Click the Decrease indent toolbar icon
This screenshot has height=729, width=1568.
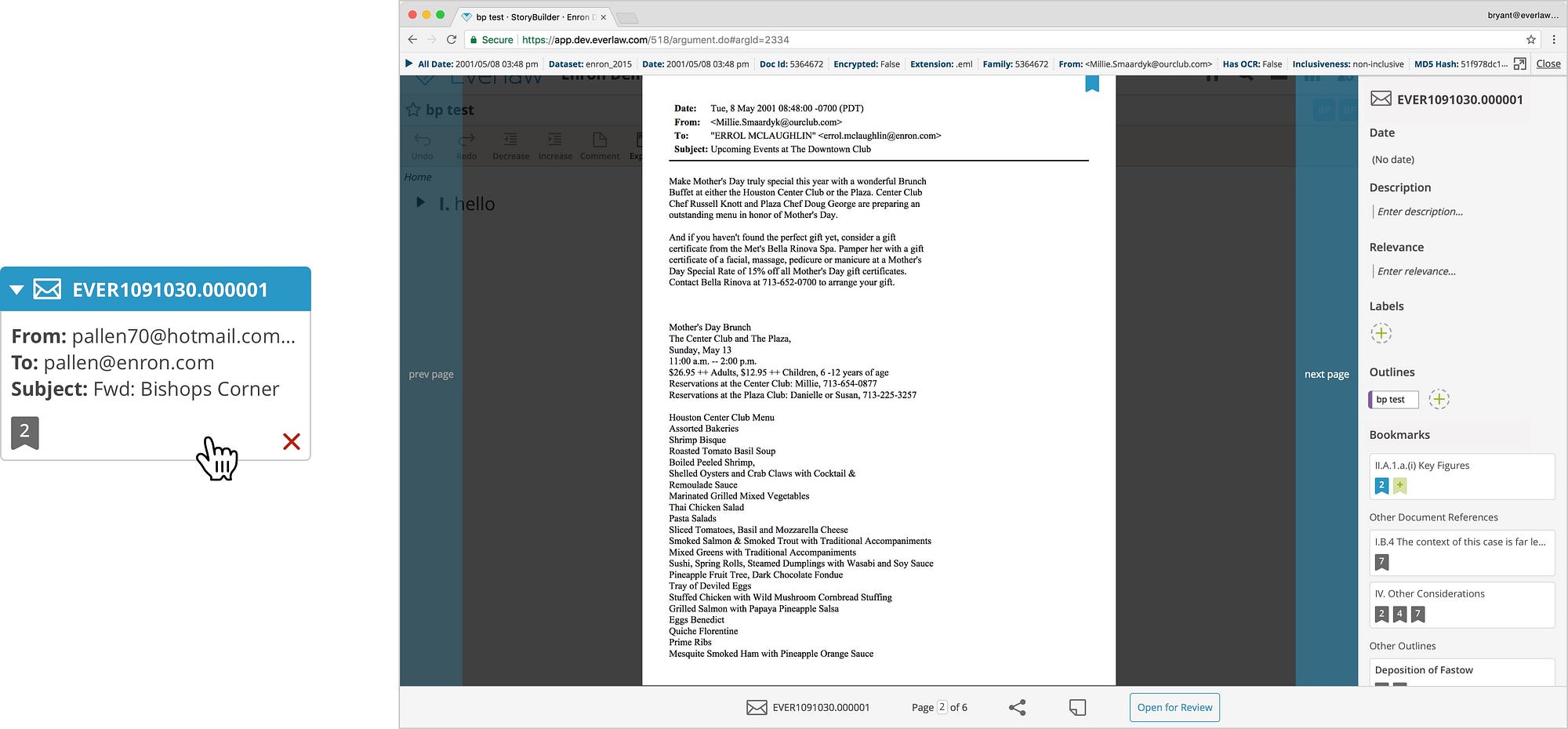pyautogui.click(x=510, y=146)
